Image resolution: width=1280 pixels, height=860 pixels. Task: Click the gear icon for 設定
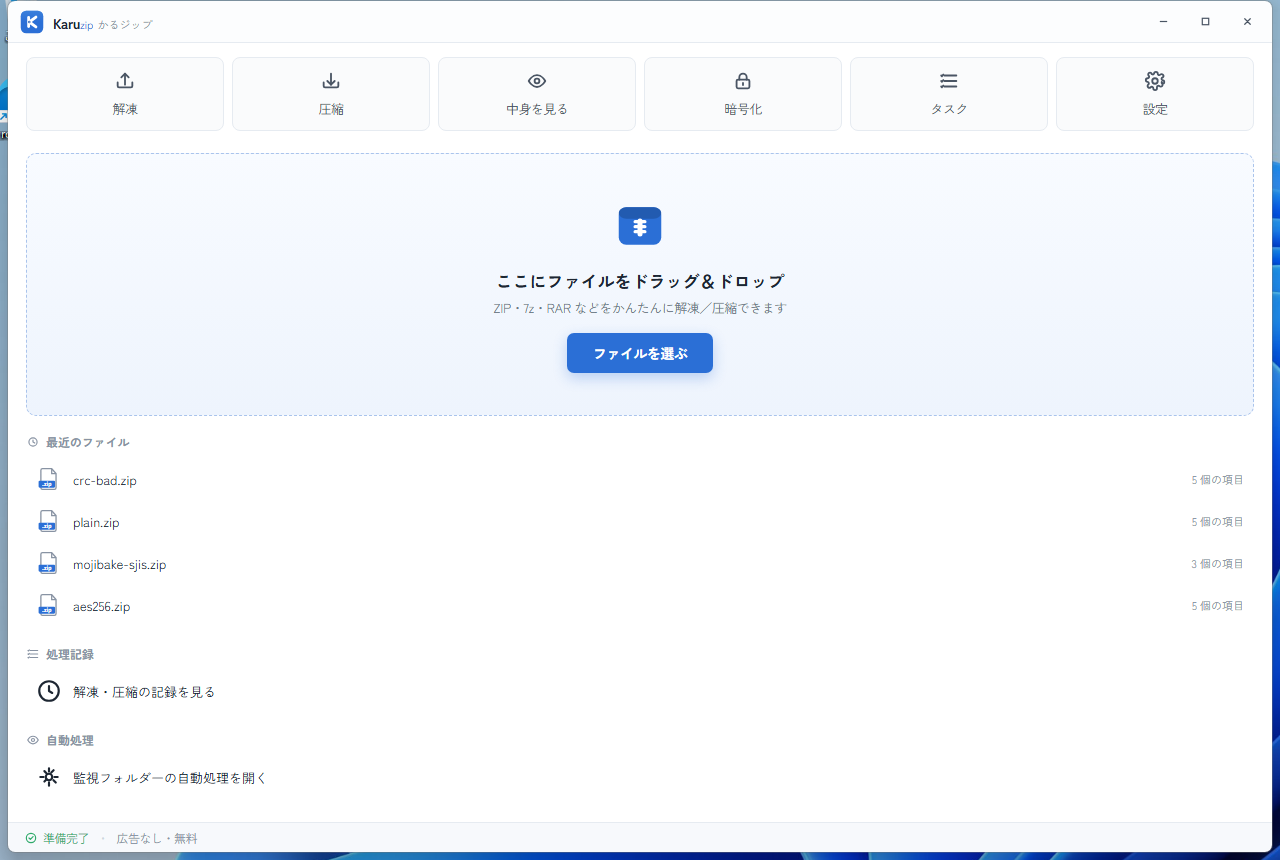tap(1155, 81)
